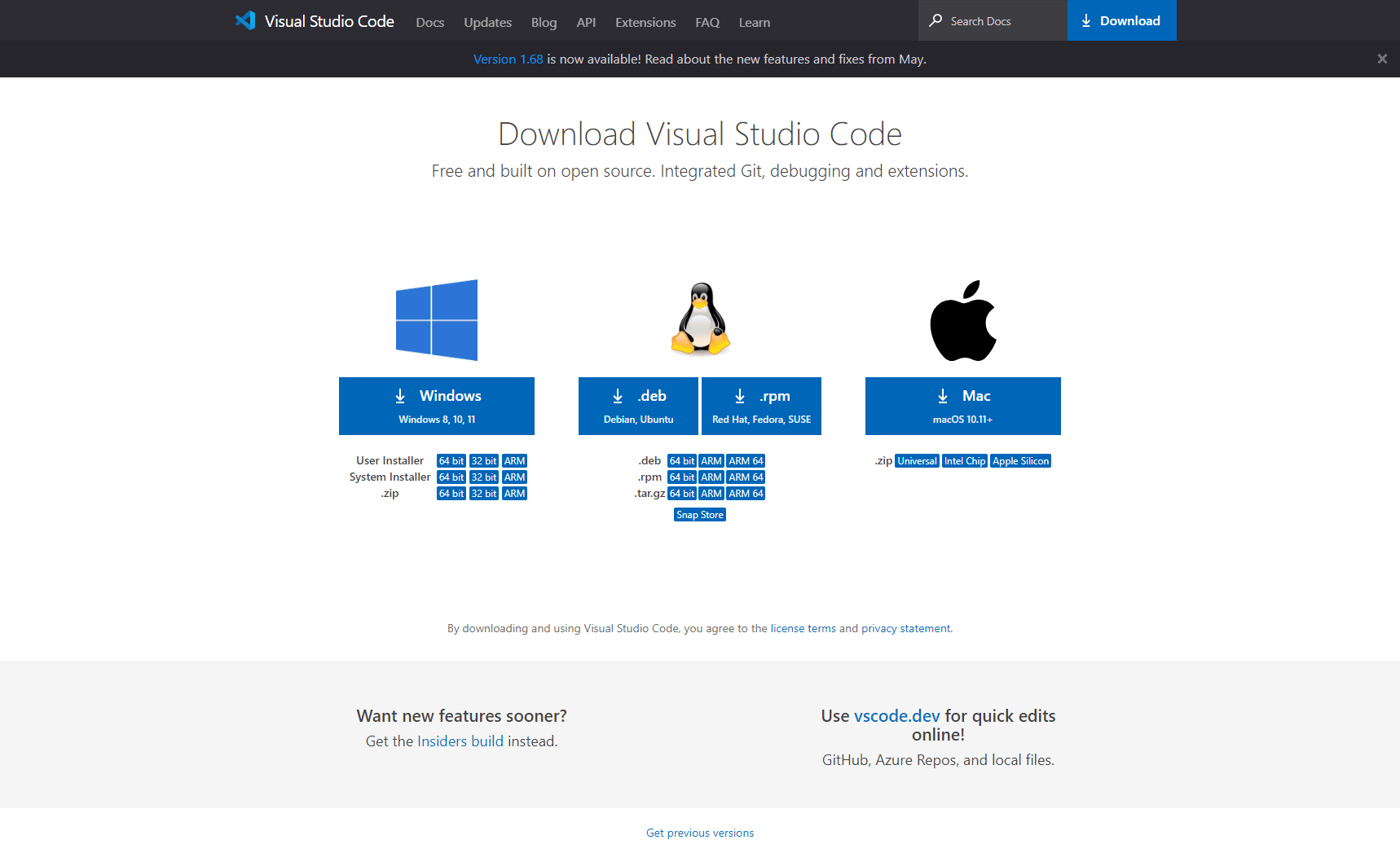Click the top-right Download button
Viewport: 1400px width, 853px height.
1121,20
